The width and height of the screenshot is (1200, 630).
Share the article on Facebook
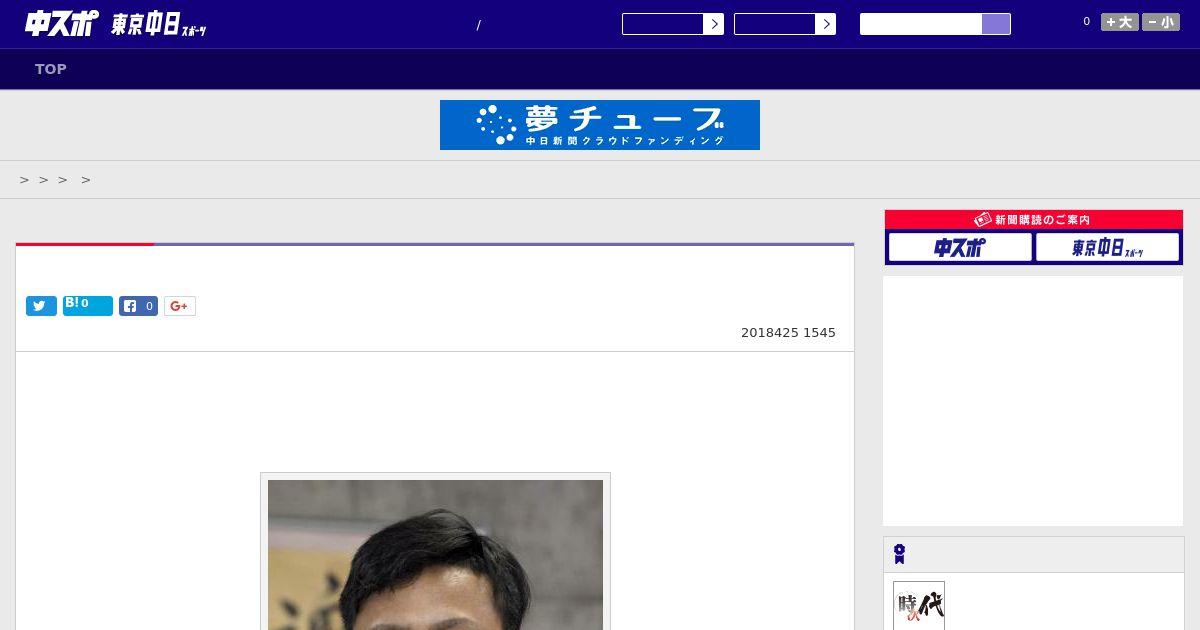pyautogui.click(x=138, y=306)
